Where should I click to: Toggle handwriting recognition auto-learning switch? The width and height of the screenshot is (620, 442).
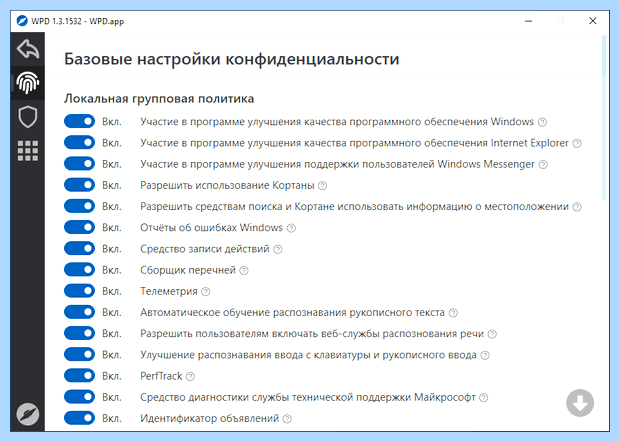coord(79,312)
